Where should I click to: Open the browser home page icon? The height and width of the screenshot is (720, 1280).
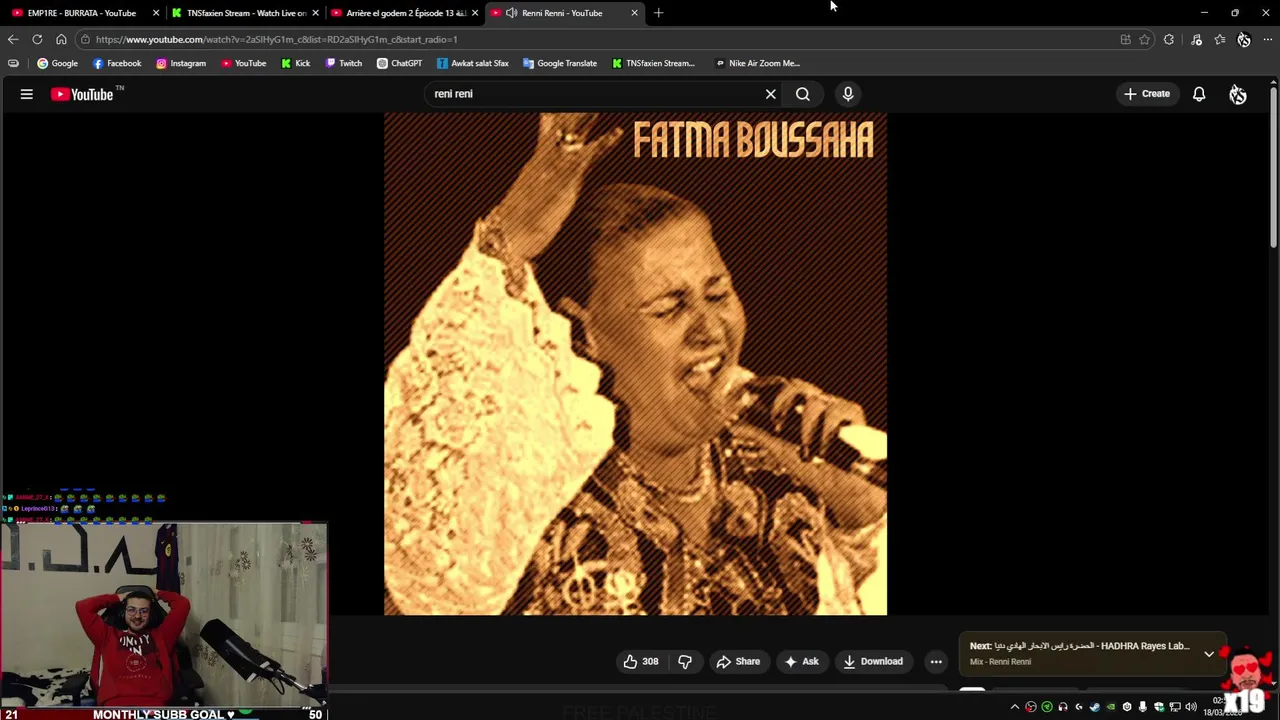61,39
